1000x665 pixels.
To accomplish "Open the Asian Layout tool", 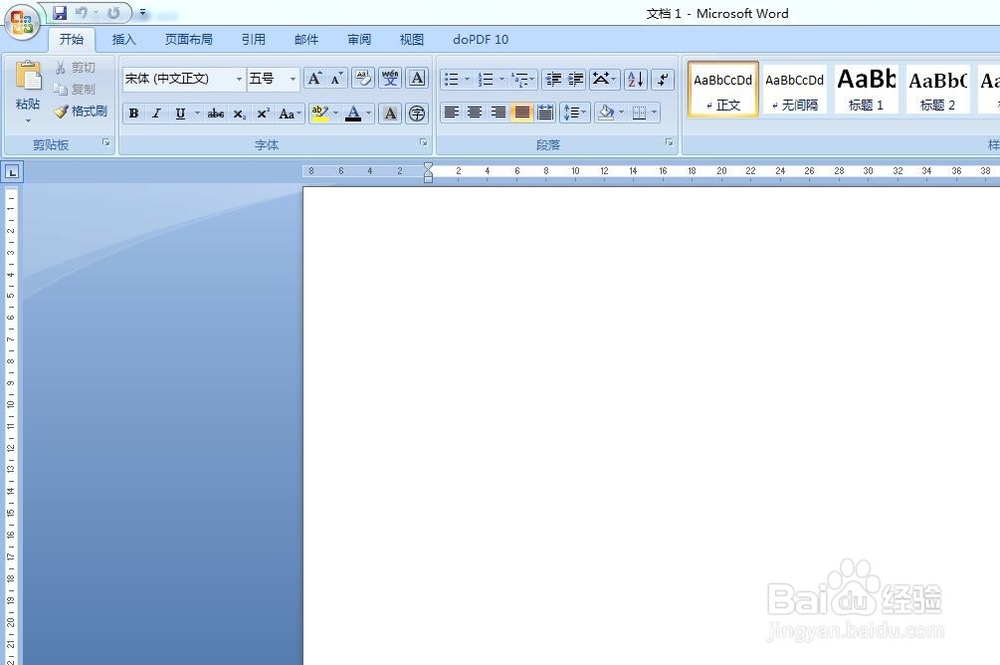I will (604, 79).
